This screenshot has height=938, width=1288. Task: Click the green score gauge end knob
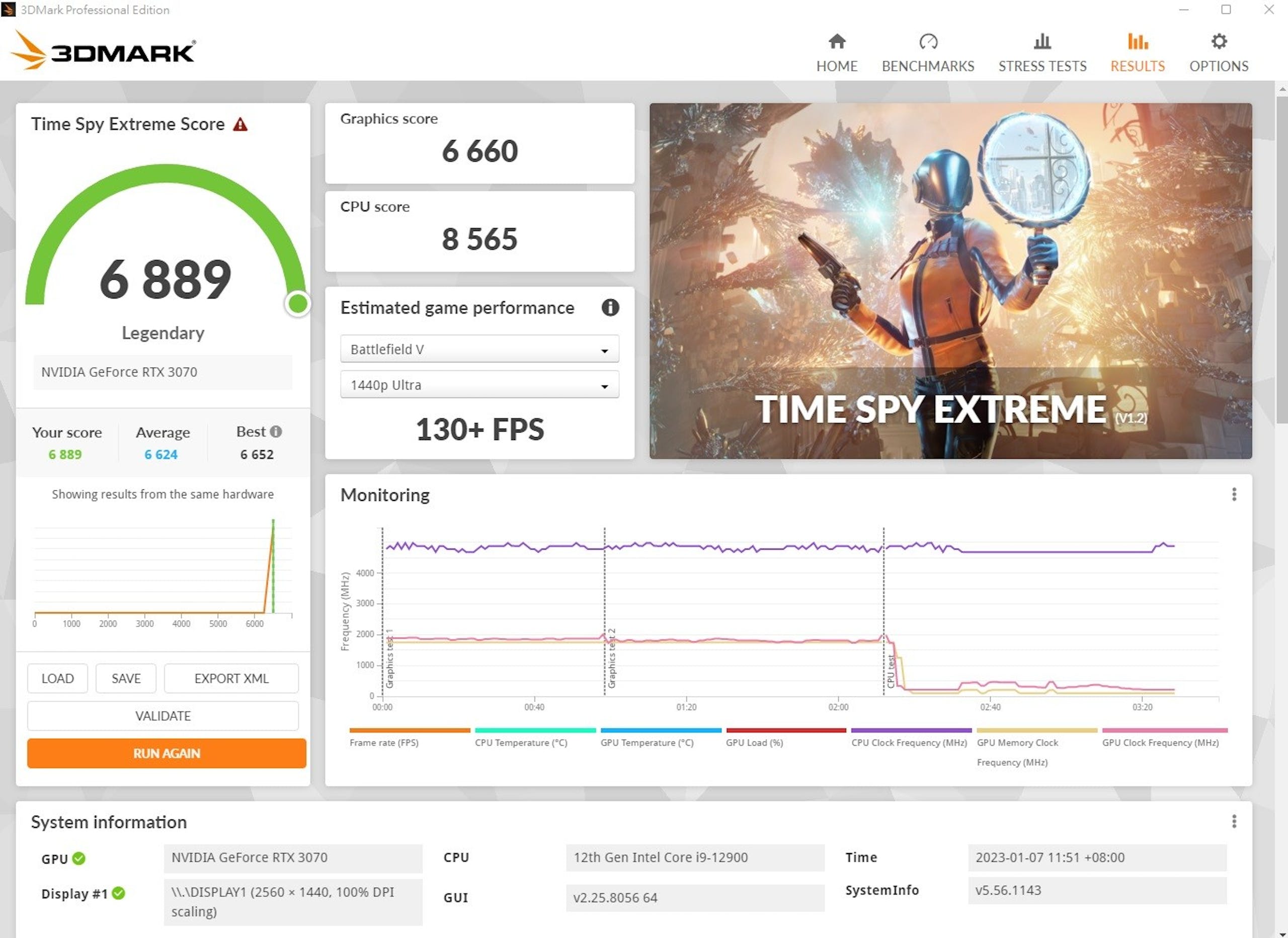[297, 304]
